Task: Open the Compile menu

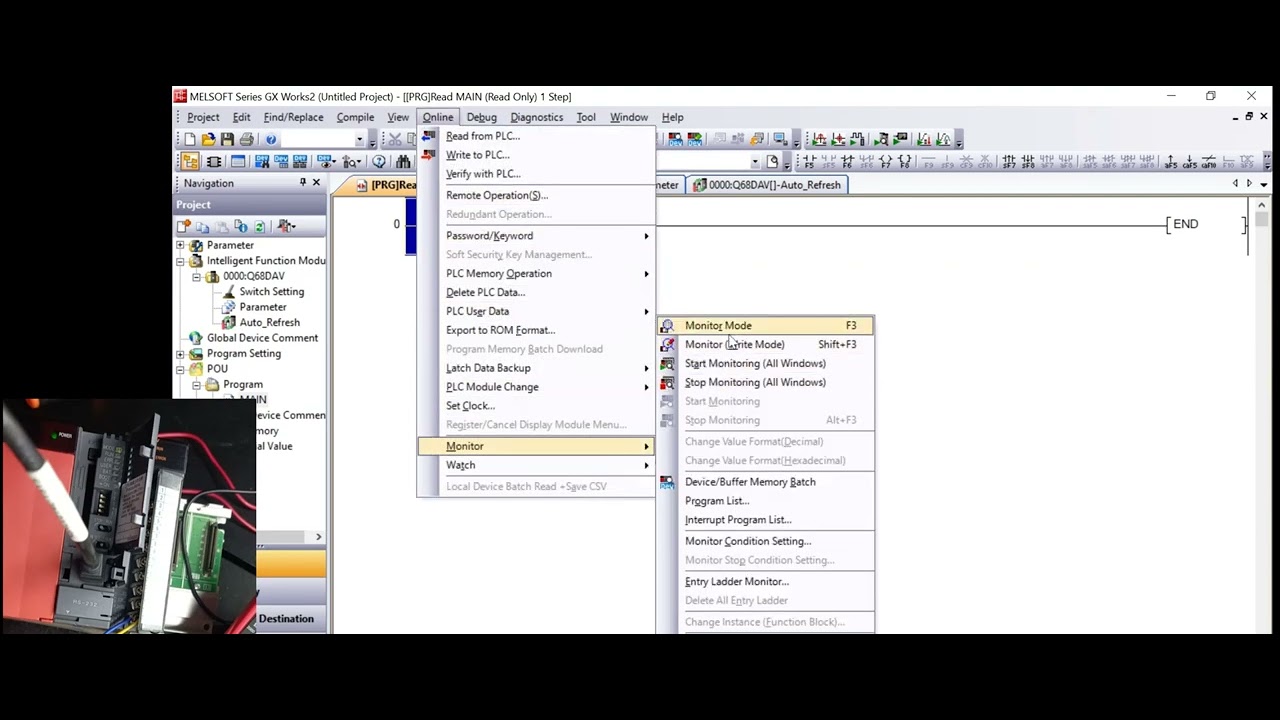Action: click(355, 117)
